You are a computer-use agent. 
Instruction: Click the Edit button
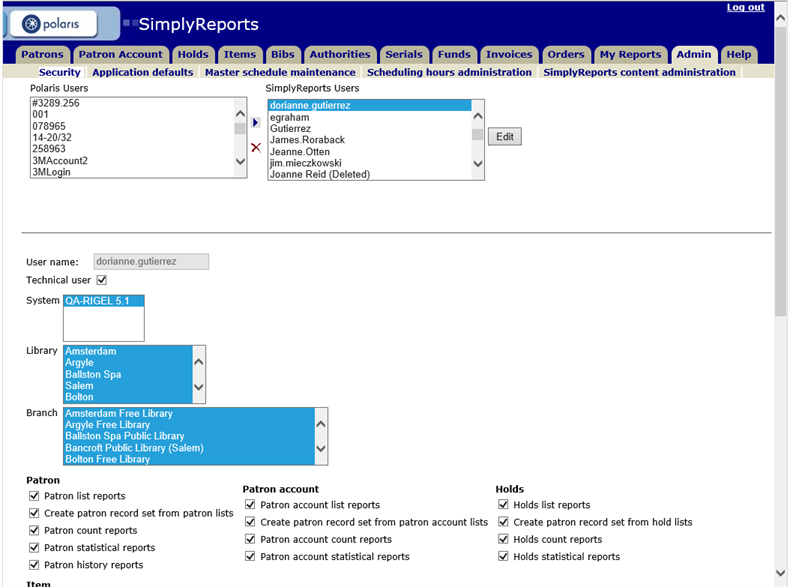pos(505,137)
